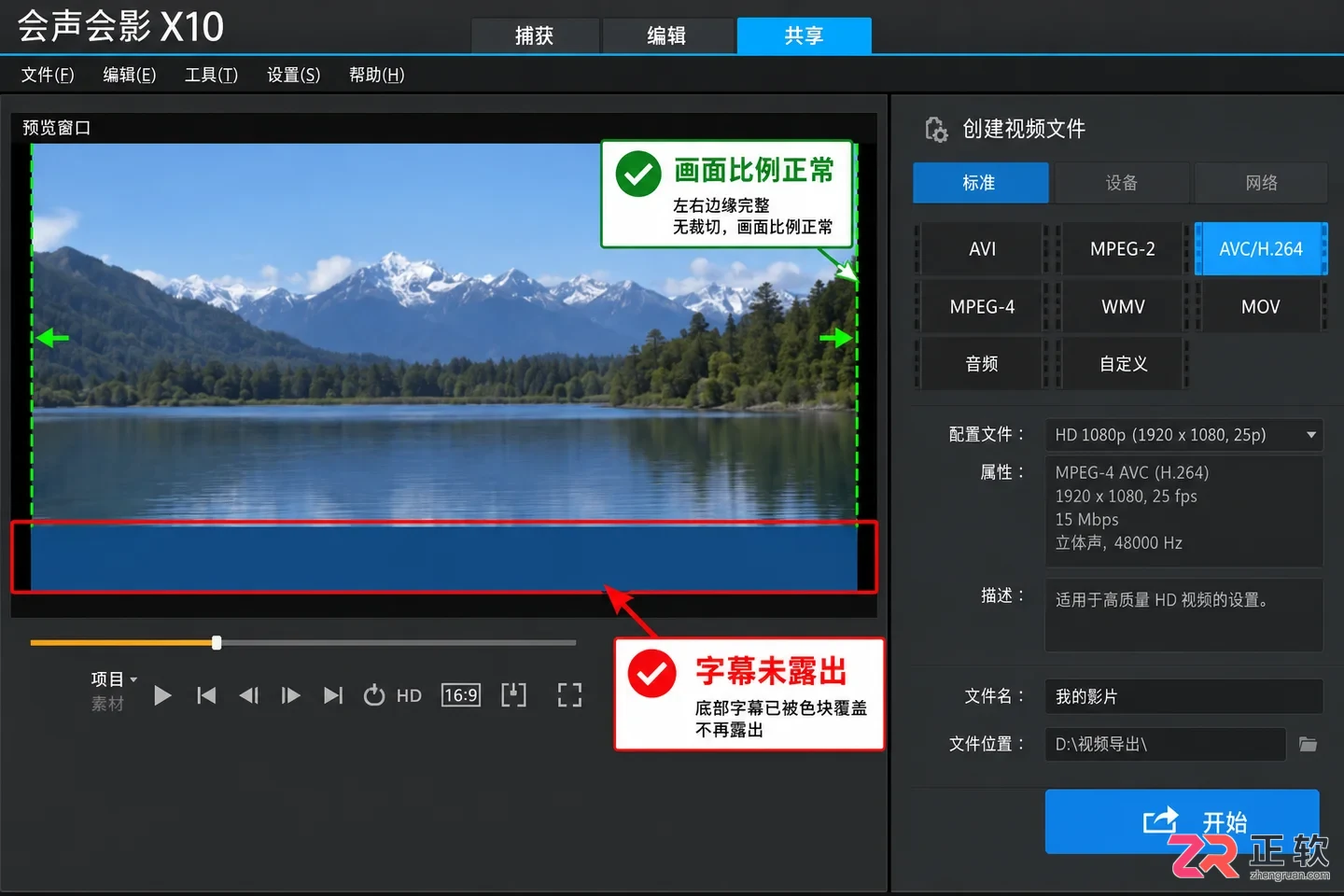The width and height of the screenshot is (1344, 896).
Task: Open the 编辑(E) menu
Action: [x=130, y=75]
